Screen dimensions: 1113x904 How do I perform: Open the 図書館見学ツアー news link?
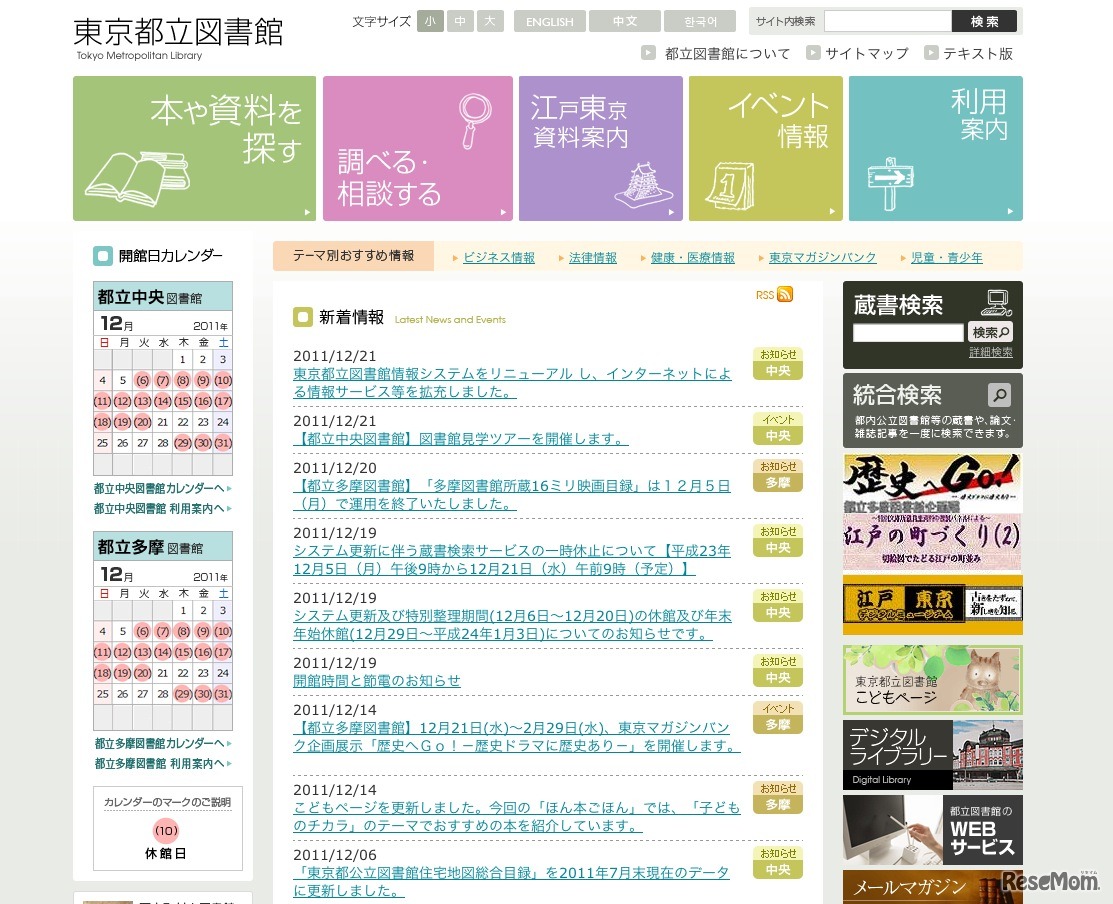coord(461,439)
